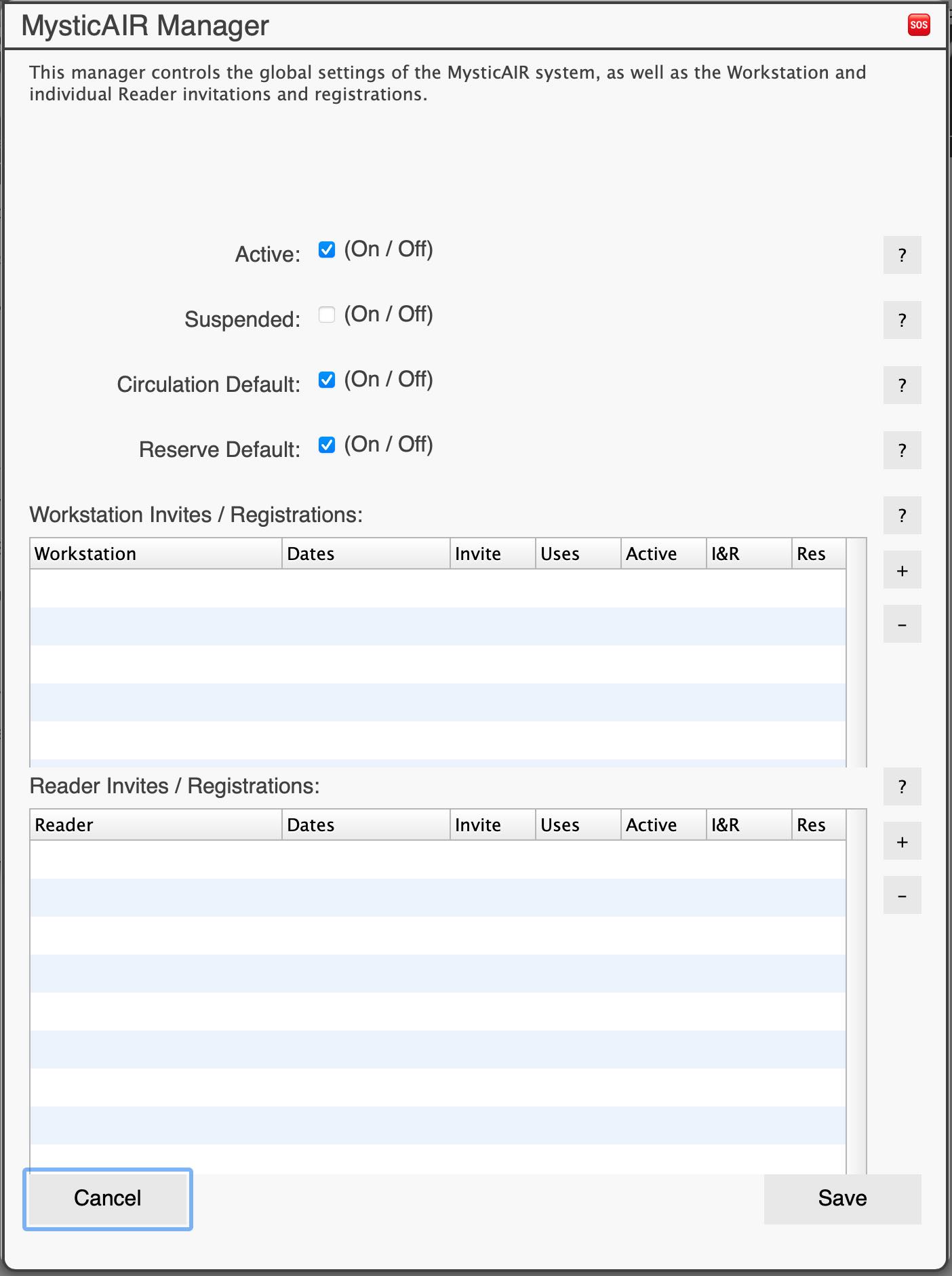Open help for Reserve Default
The image size is (952, 1276).
pyautogui.click(x=902, y=450)
